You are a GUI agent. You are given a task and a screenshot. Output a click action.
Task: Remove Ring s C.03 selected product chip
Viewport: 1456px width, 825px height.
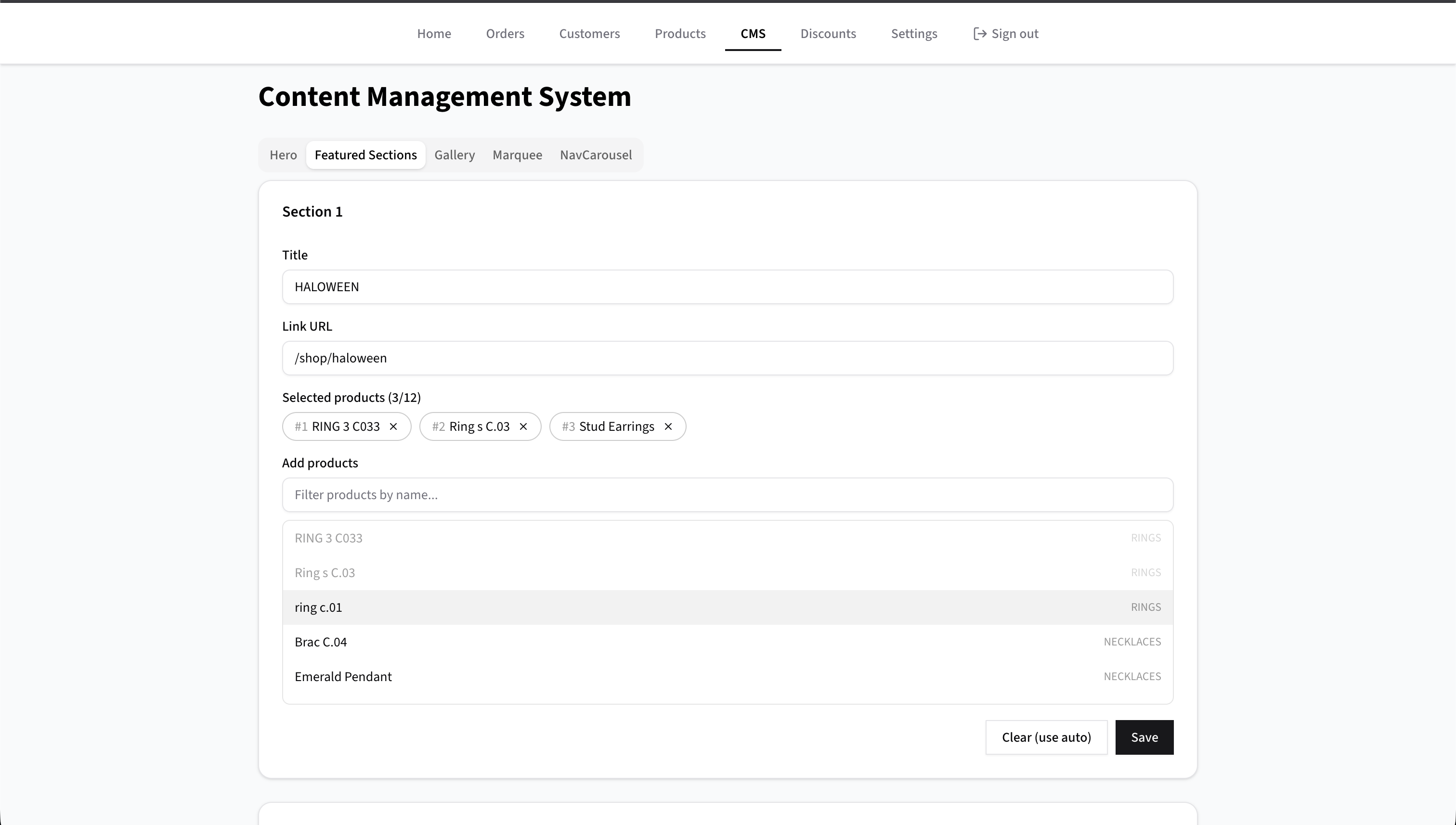523,426
